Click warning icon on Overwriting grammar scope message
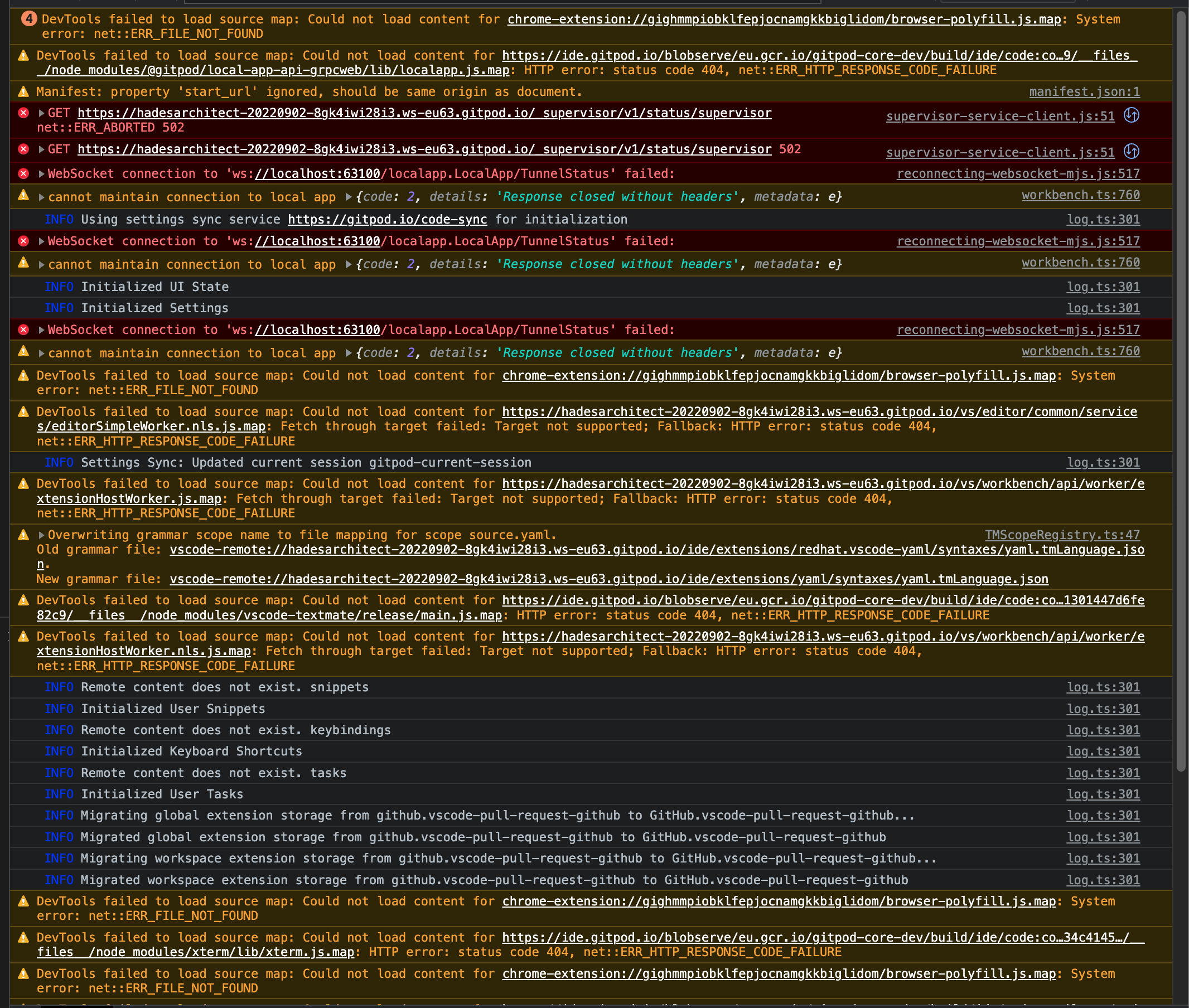Image resolution: width=1189 pixels, height=1008 pixels. 23,535
